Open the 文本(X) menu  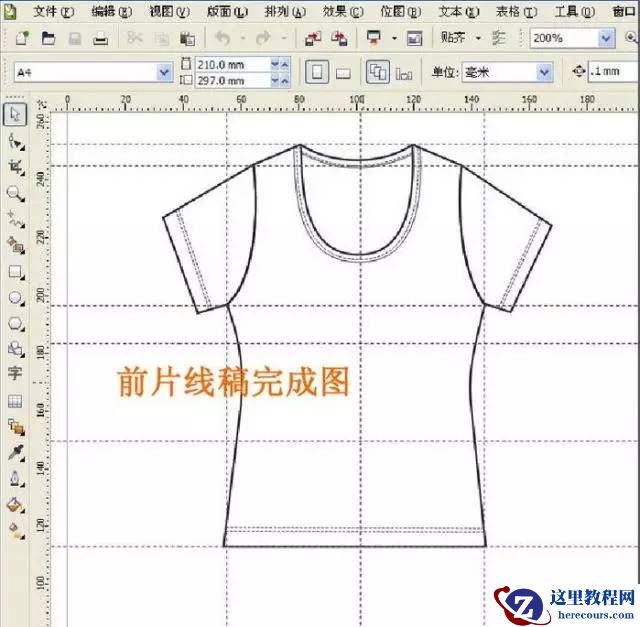tap(459, 11)
